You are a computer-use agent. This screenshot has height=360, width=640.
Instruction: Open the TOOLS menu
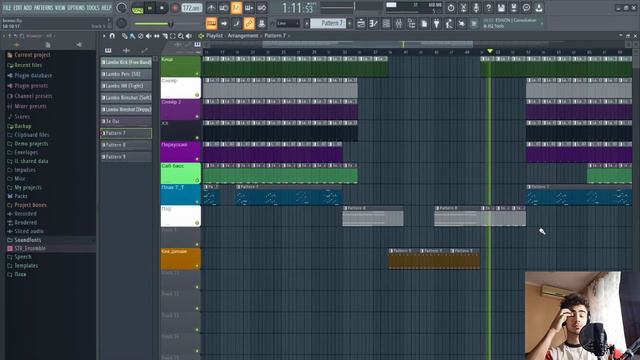pos(93,8)
